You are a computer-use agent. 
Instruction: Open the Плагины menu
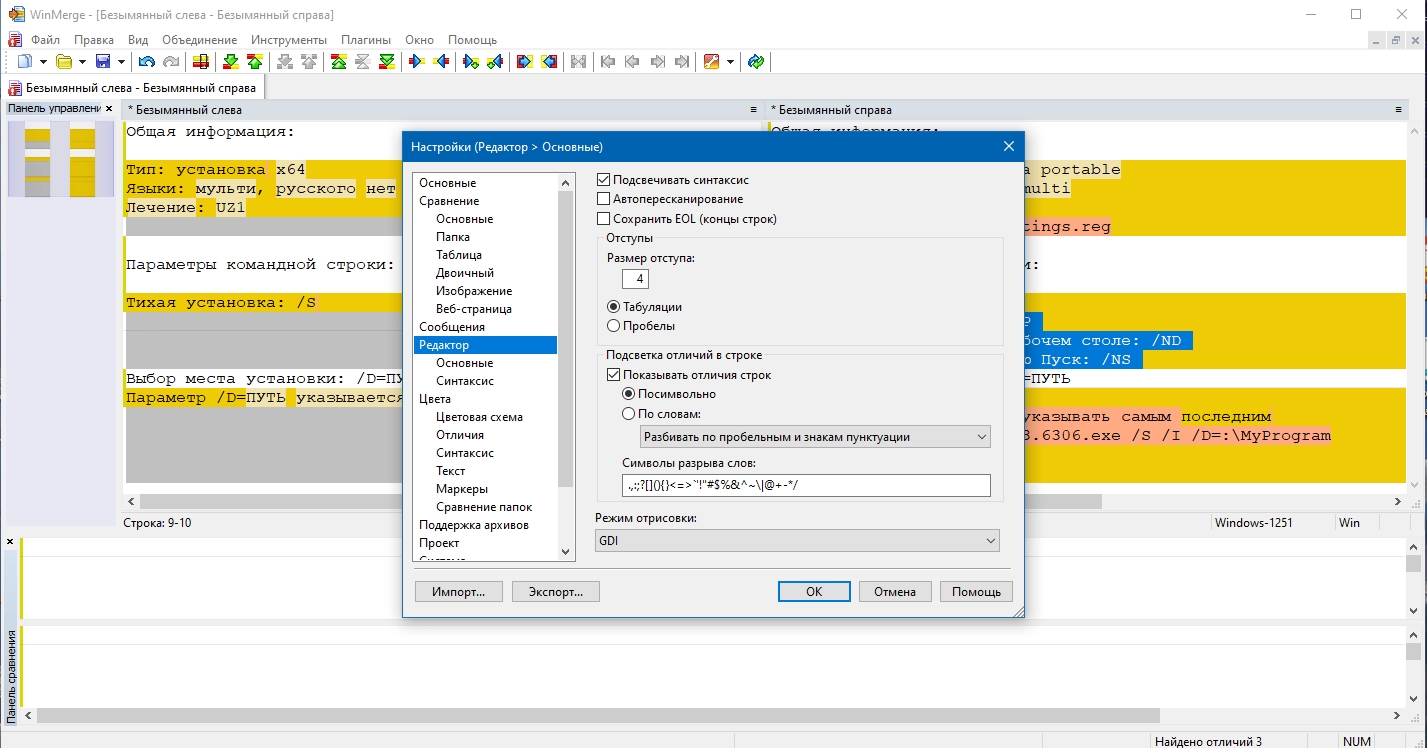(x=366, y=40)
